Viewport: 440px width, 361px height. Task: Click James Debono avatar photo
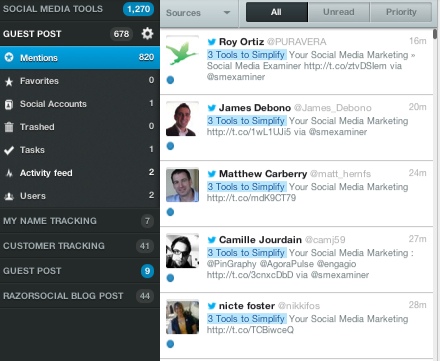coord(182,119)
